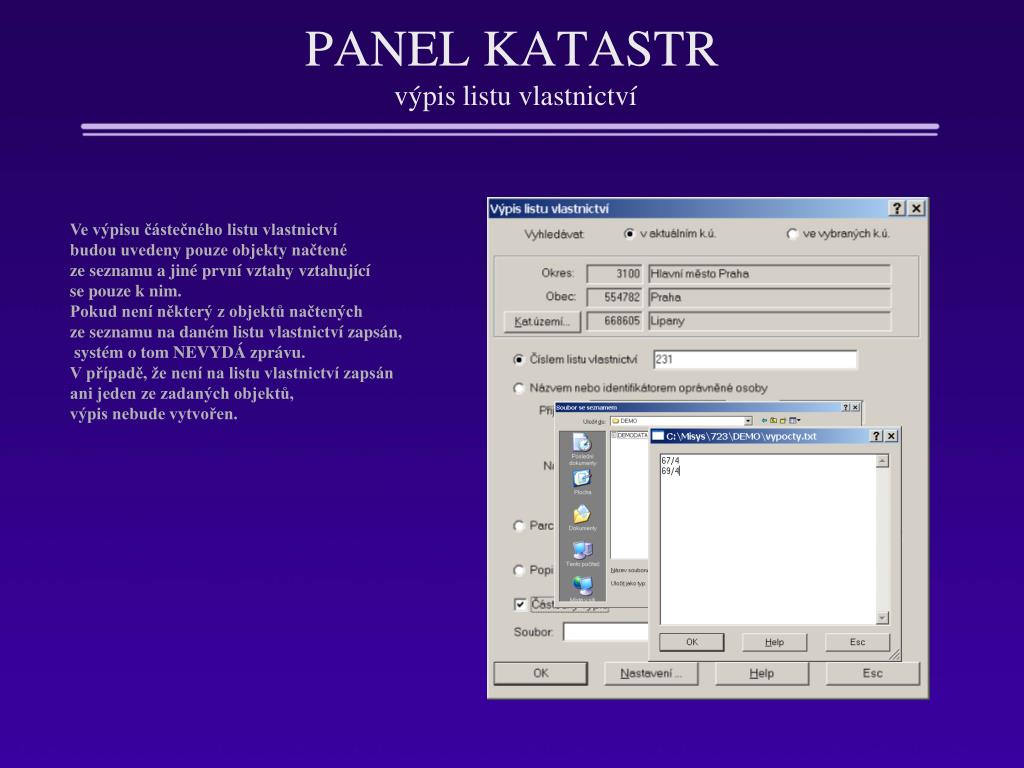
Task: Click help icon in Soubor se seznamem title bar
Action: [x=846, y=408]
